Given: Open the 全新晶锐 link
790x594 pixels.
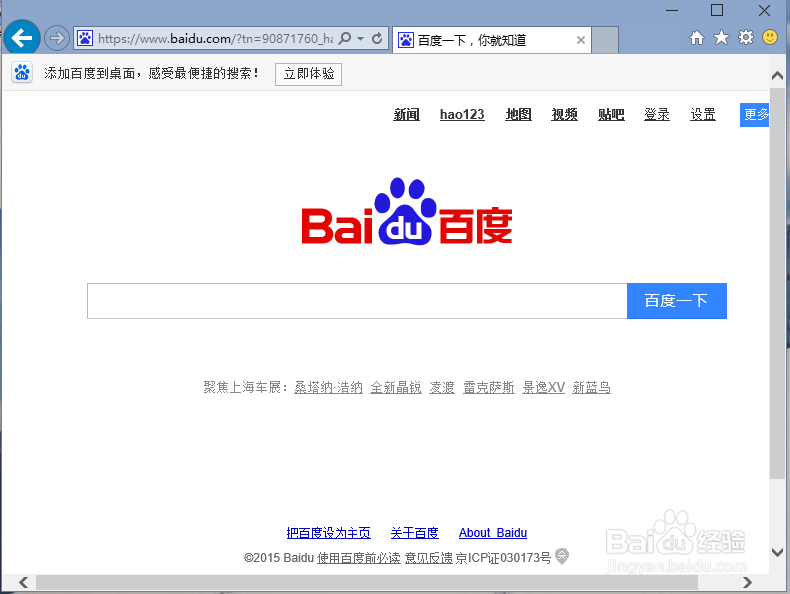Looking at the screenshot, I should click(396, 387).
